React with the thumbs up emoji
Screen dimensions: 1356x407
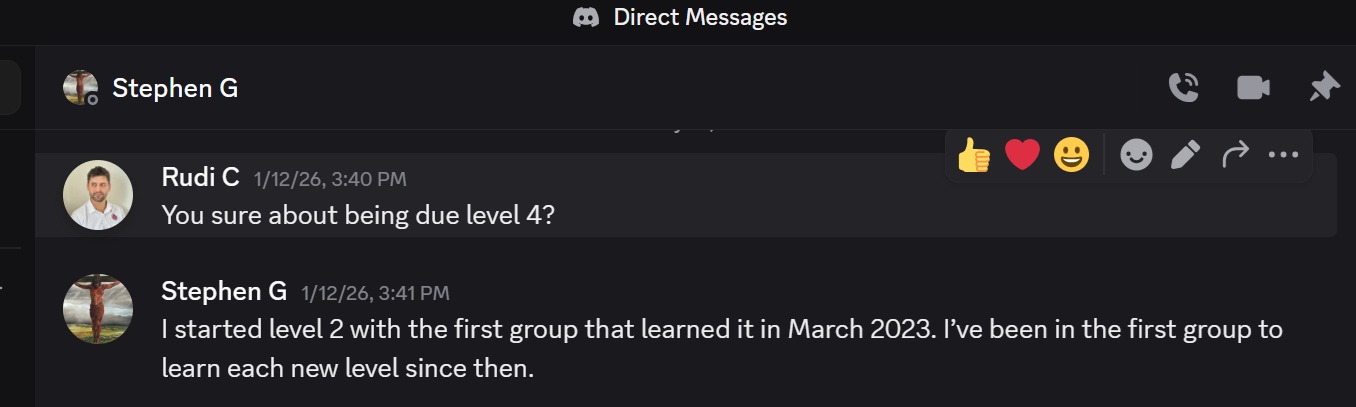pos(973,155)
